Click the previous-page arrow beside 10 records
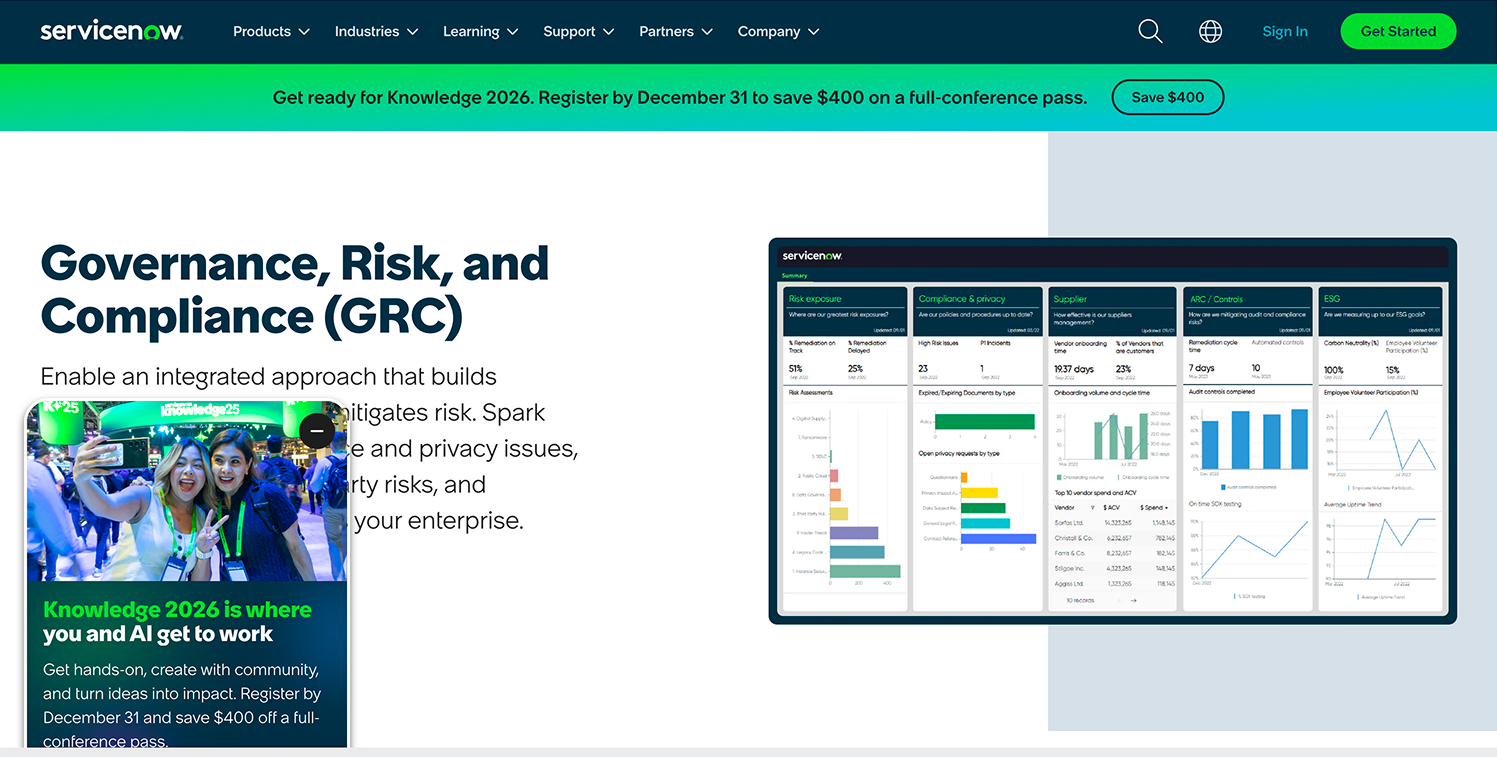Image resolution: width=1497 pixels, height=757 pixels. [x=1118, y=600]
